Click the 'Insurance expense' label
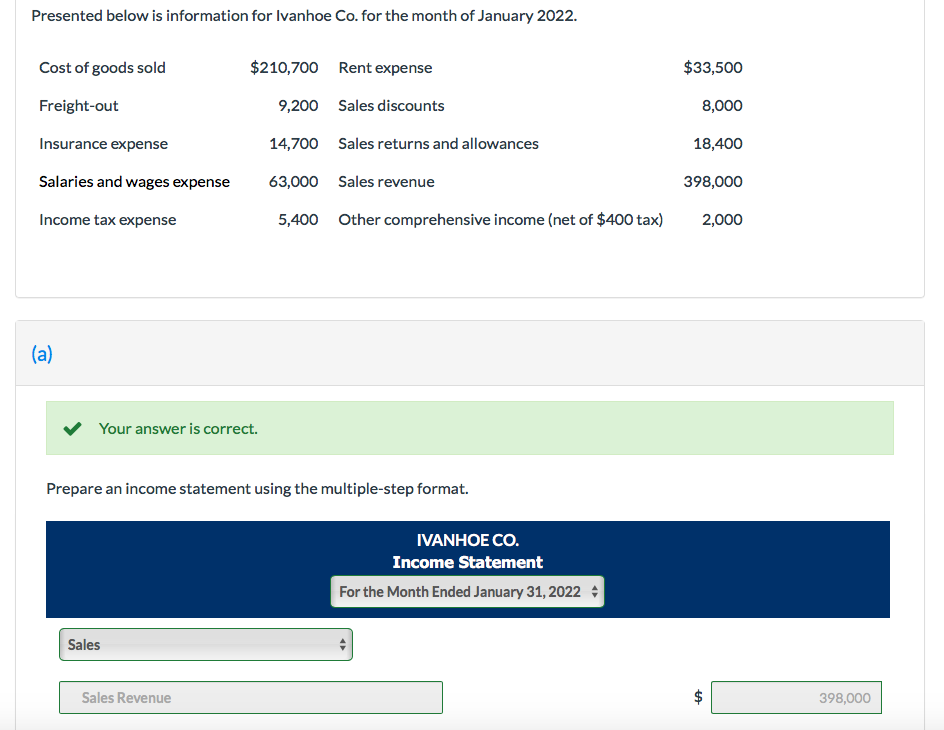Image resolution: width=944 pixels, height=730 pixels. click(x=104, y=144)
